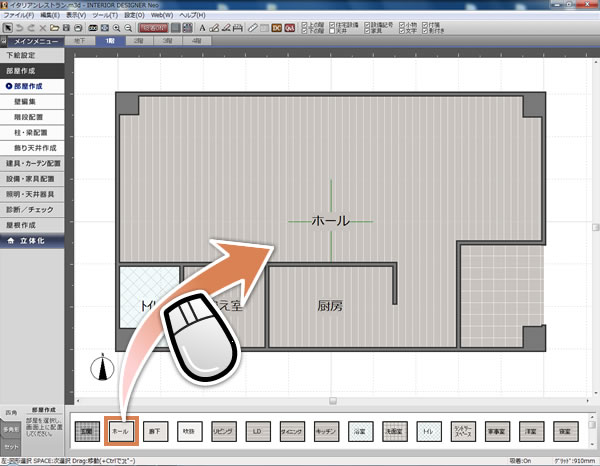Select the 厨房 room in the floor plan
Viewport: 600px width, 466px height.
point(330,305)
